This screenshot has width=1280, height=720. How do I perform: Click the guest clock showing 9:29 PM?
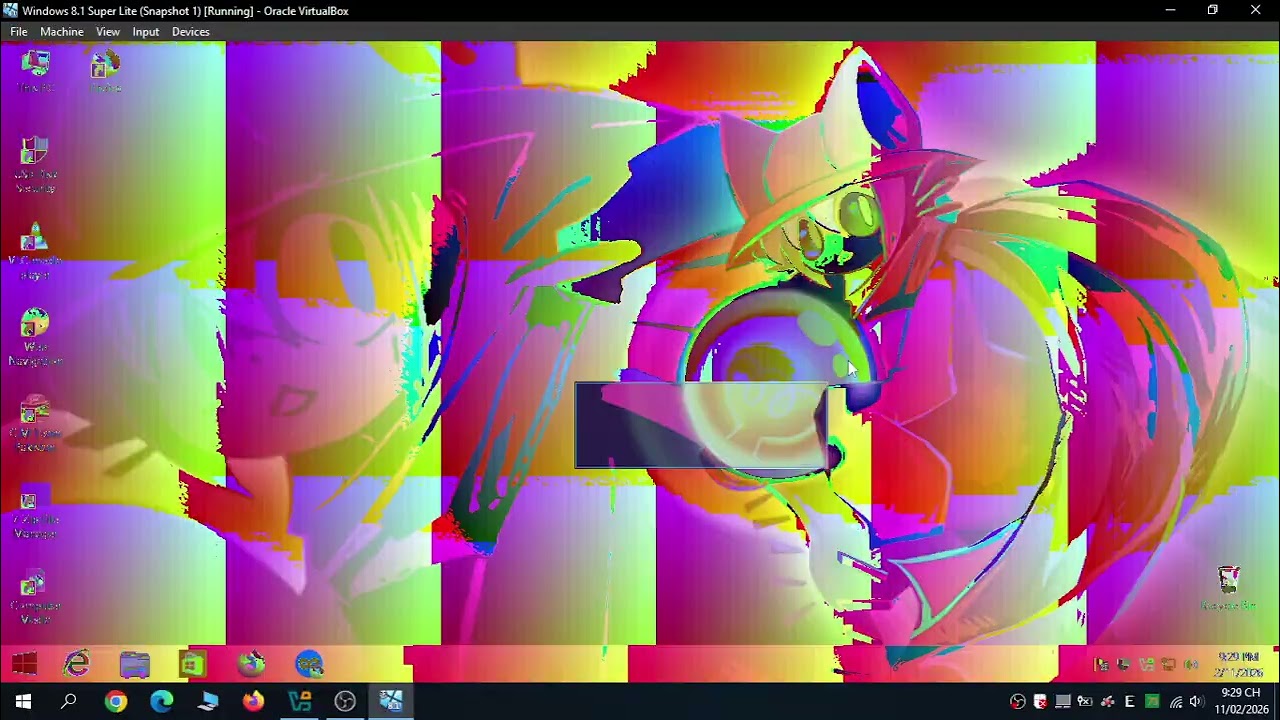pos(1238,664)
